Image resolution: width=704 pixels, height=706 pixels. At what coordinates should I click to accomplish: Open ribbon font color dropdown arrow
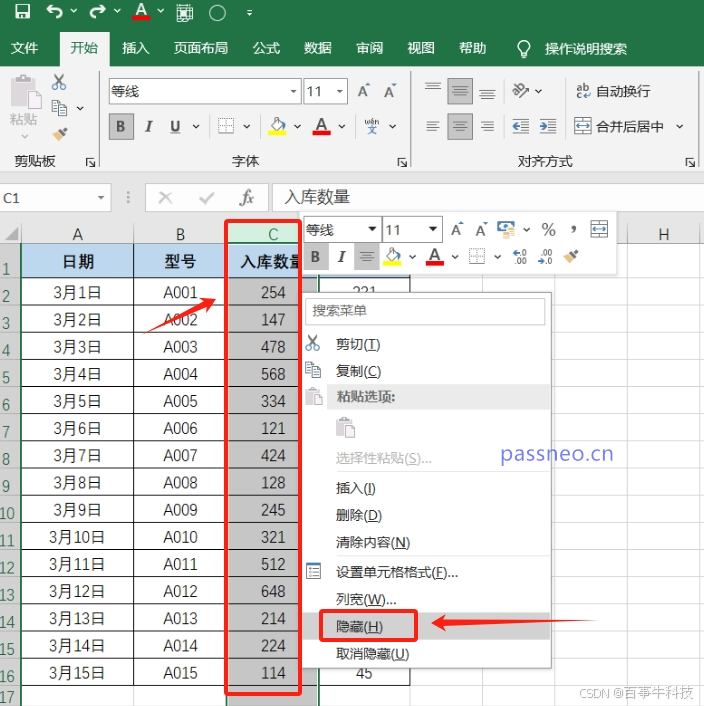coord(342,127)
